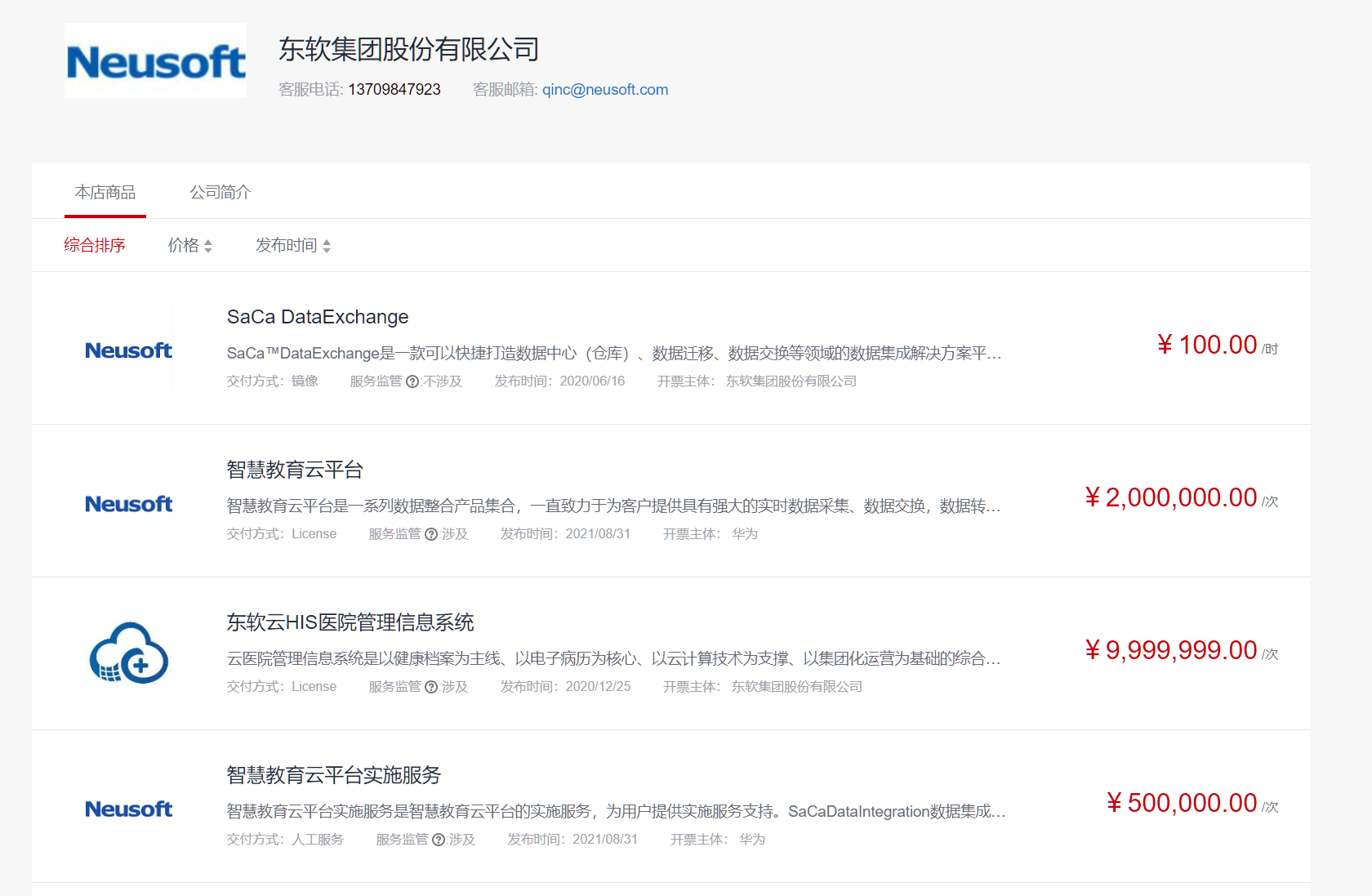Screen dimensions: 1372x896
Task: Click the 服务监管 help icon in SaCa DataExchange row
Action: click(x=412, y=381)
